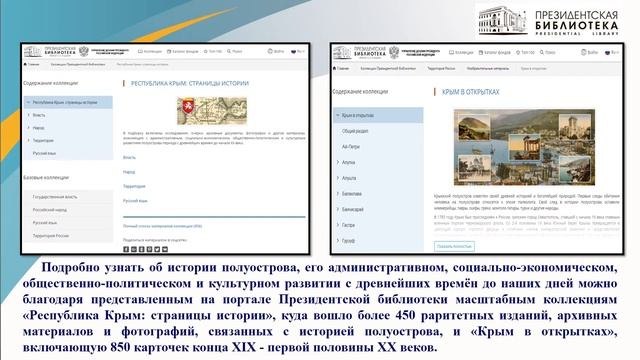
Task: Open Государственная власть base collection
Action: pyautogui.click(x=55, y=197)
